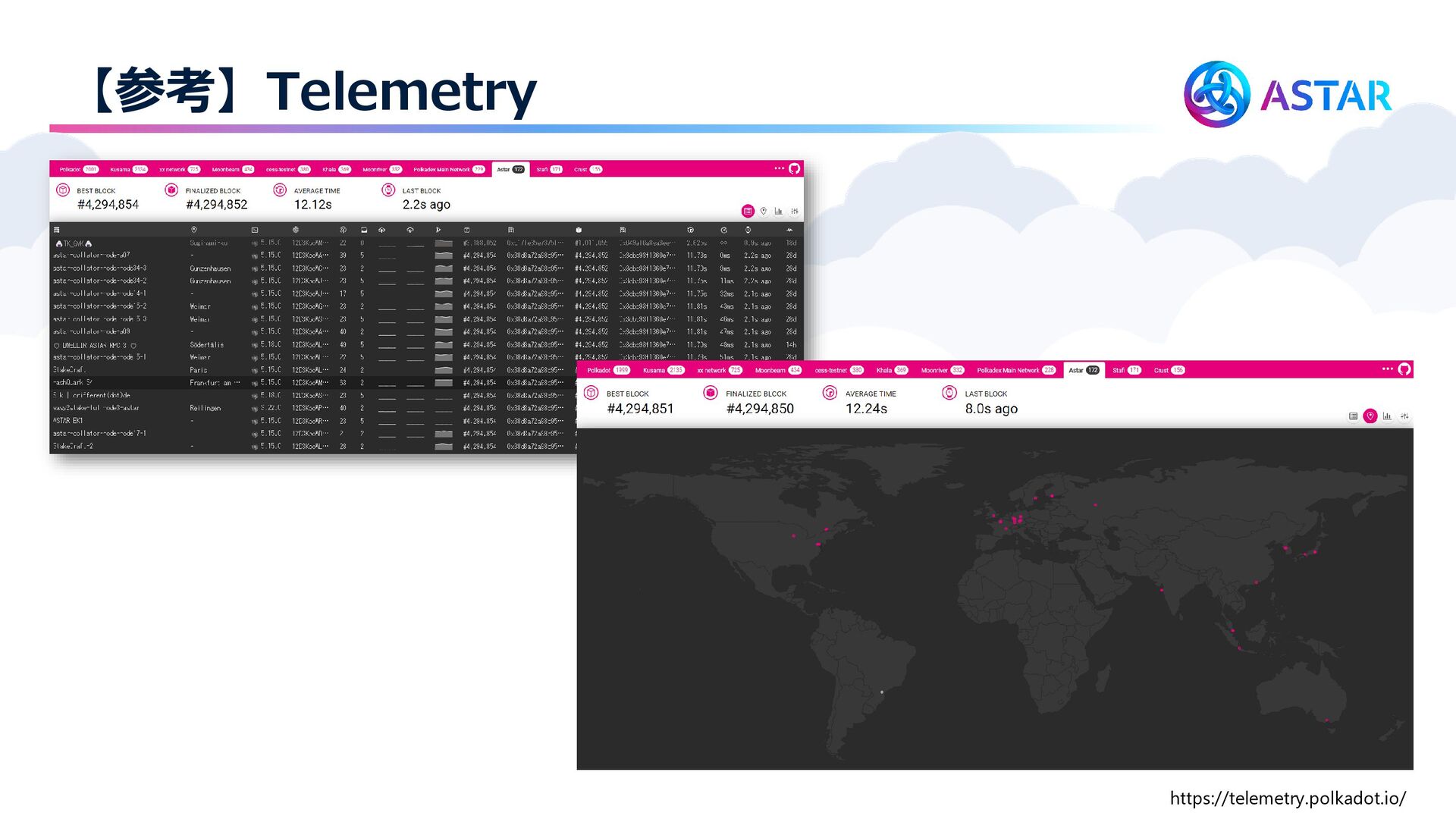Select the list view icon in the map-view window

pyautogui.click(x=1353, y=416)
